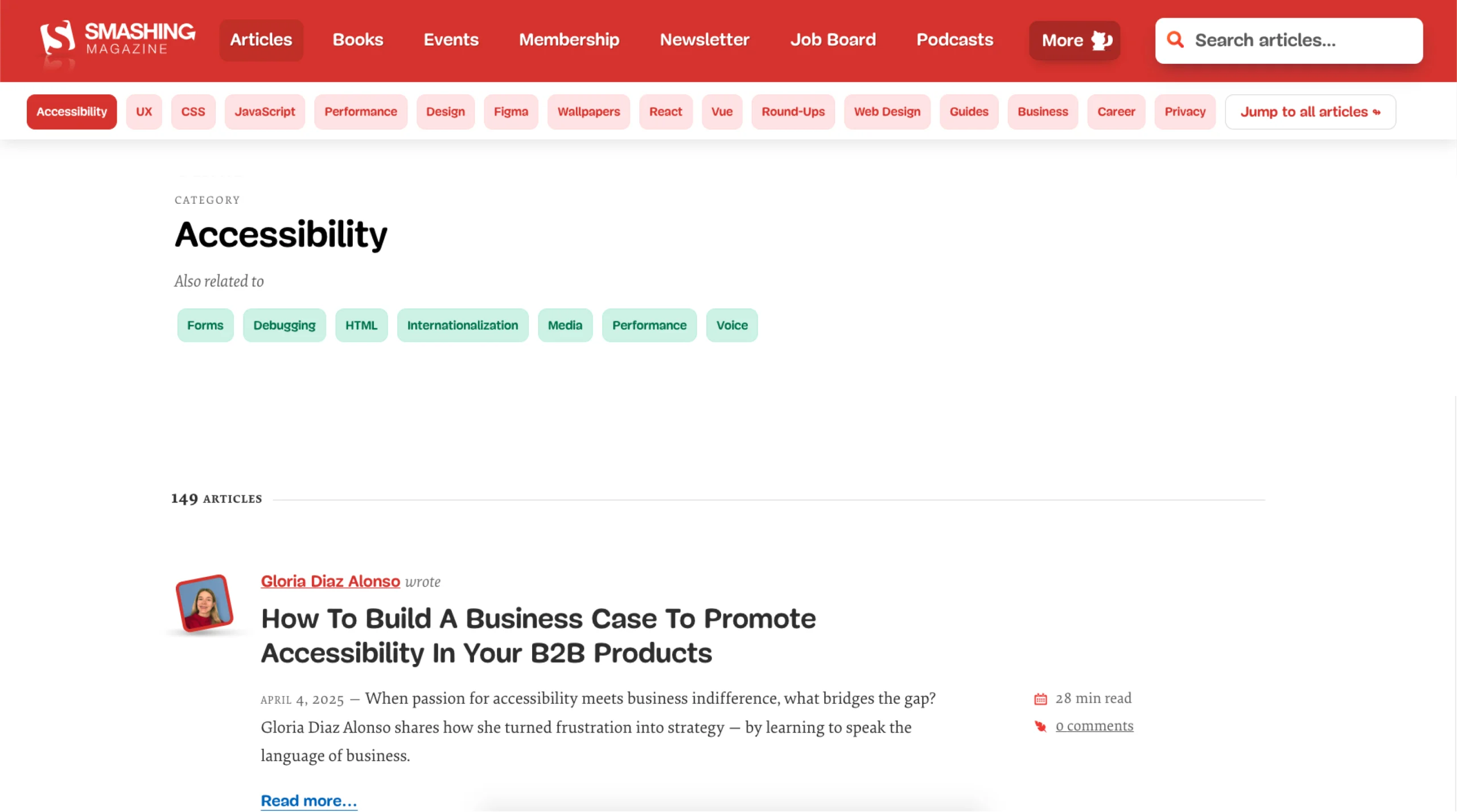Open Gloria Diaz Alonso's avatar thumbnail

(204, 603)
